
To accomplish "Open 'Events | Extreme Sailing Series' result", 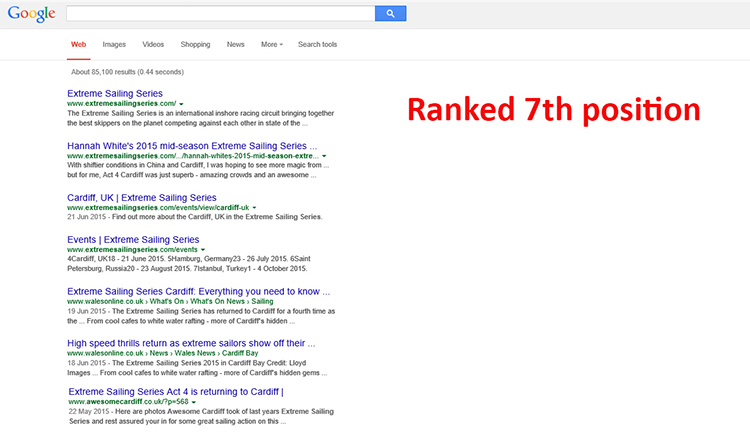I will click(133, 240).
